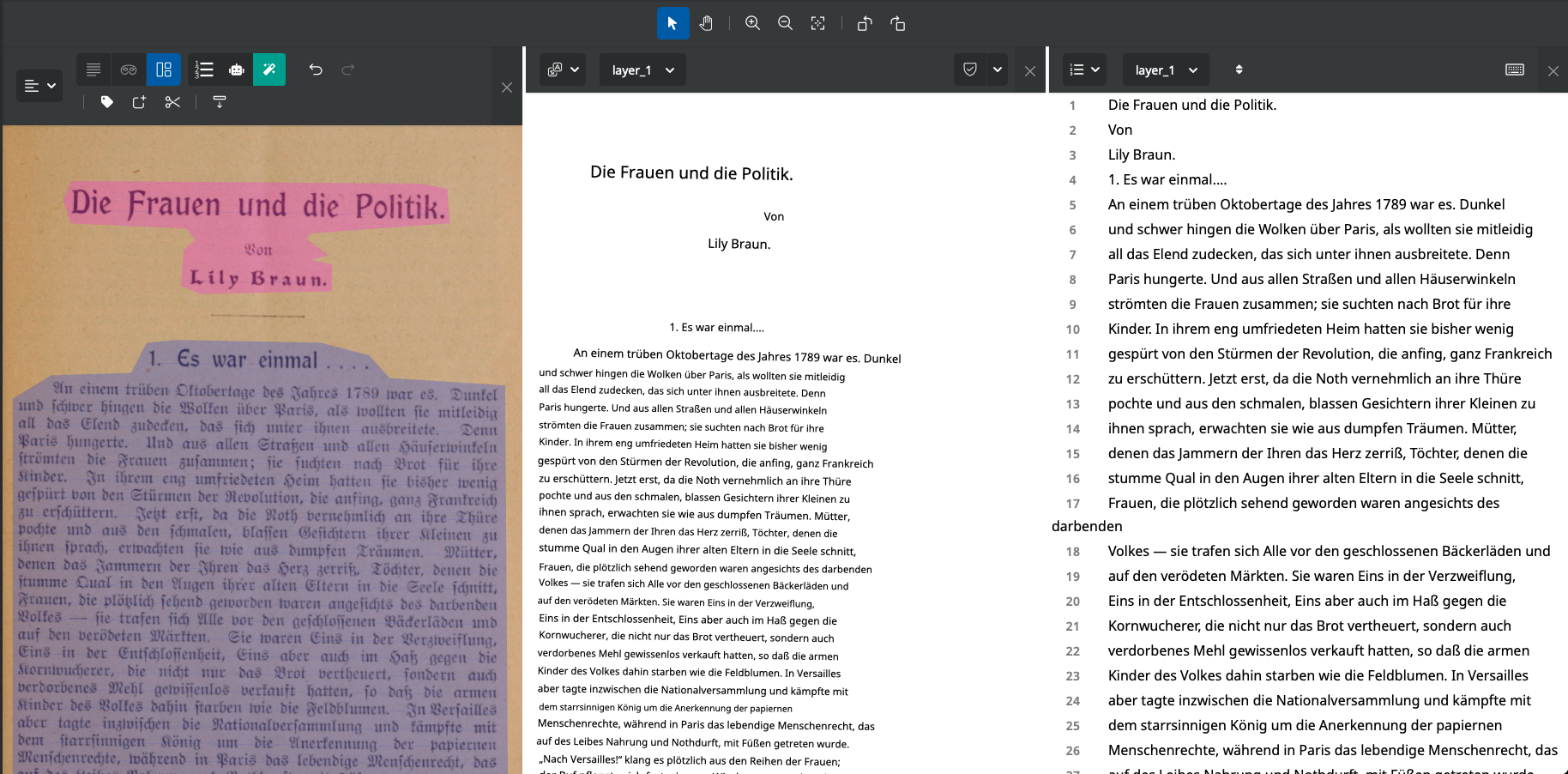The height and width of the screenshot is (774, 1568).
Task: Open layer_1 dropdown in the right text panel
Action: click(x=1166, y=70)
